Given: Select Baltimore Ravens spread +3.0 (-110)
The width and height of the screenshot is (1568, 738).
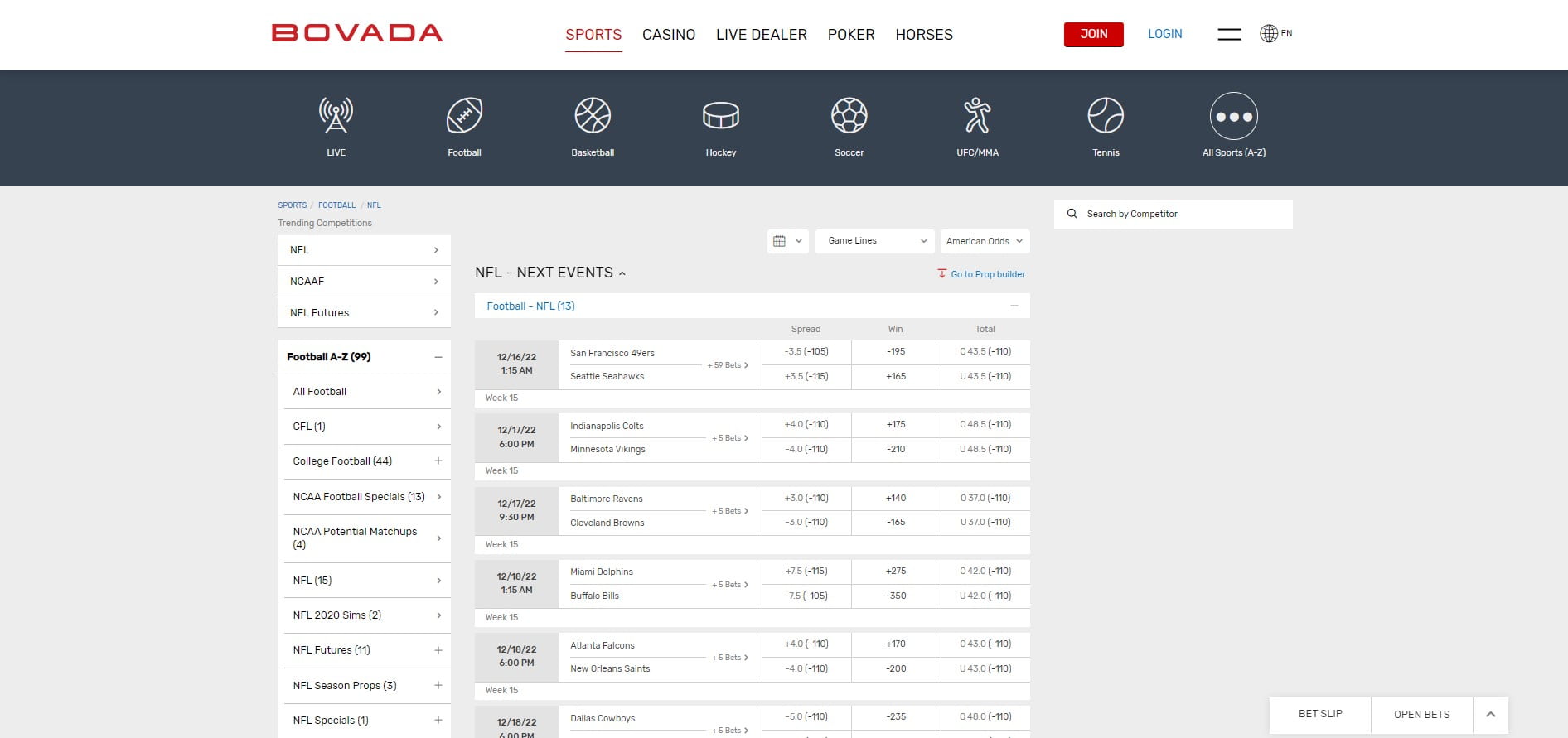Looking at the screenshot, I should pyautogui.click(x=806, y=499).
